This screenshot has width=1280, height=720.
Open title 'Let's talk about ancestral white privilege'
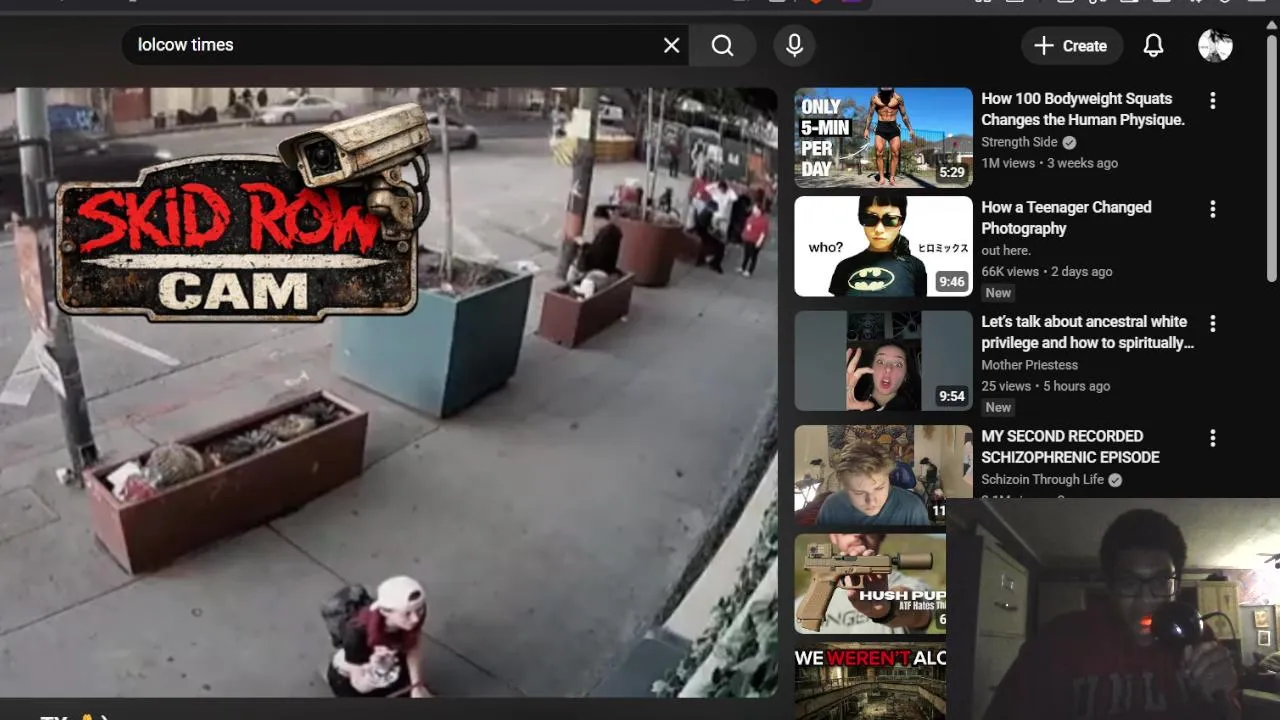[1087, 332]
